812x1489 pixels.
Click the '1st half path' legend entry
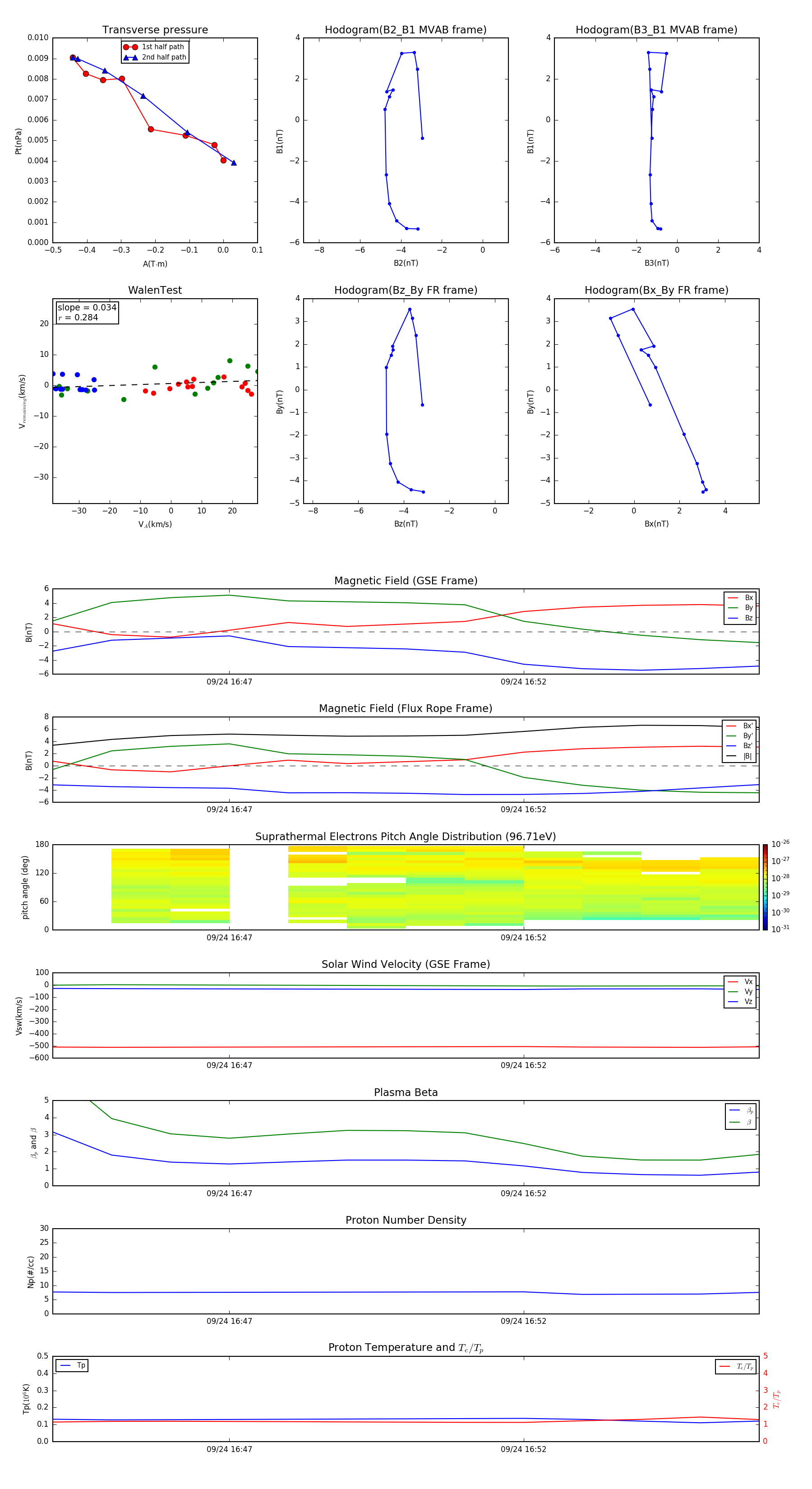click(154, 47)
